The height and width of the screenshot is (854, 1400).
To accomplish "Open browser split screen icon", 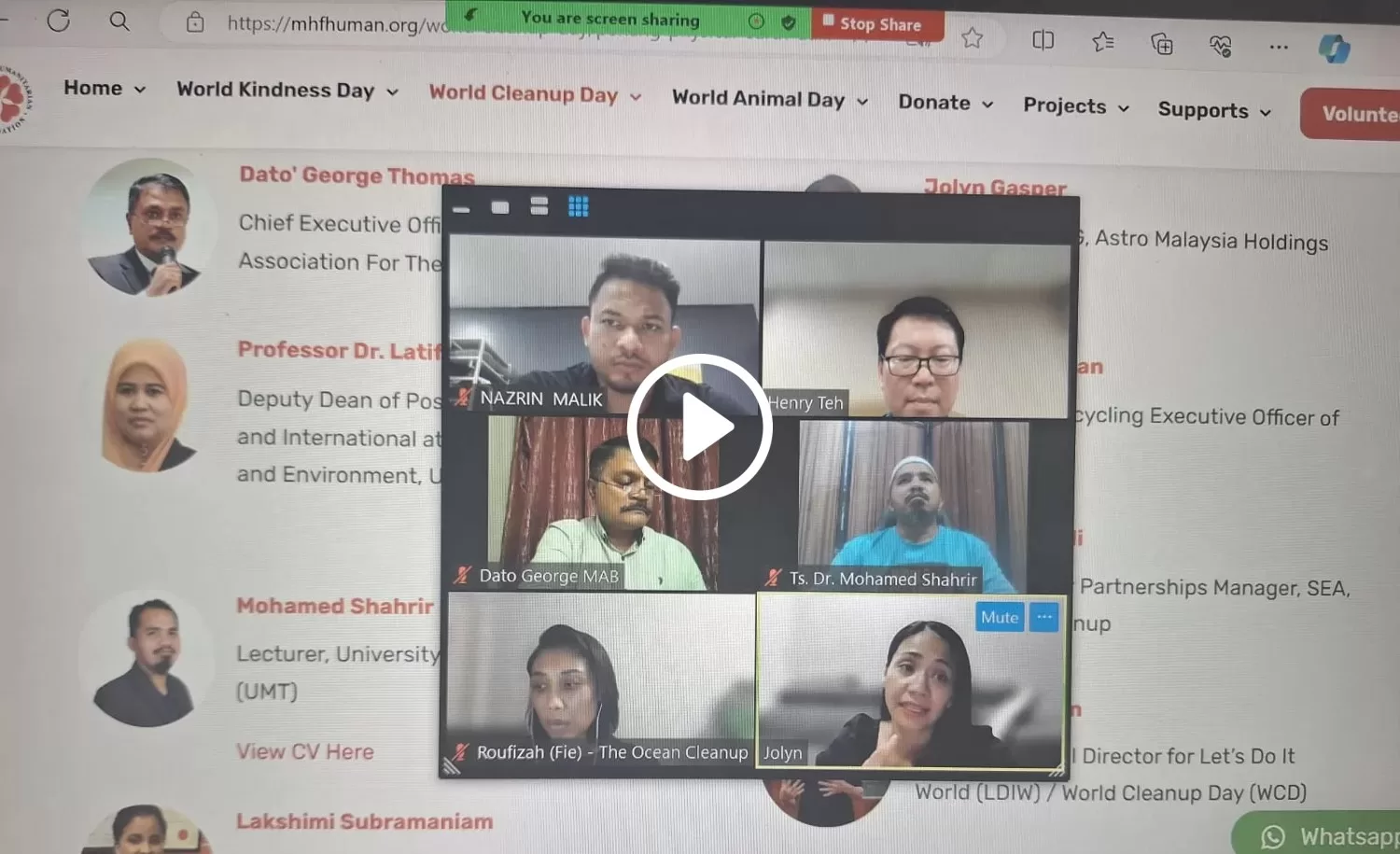I will coord(1043,40).
